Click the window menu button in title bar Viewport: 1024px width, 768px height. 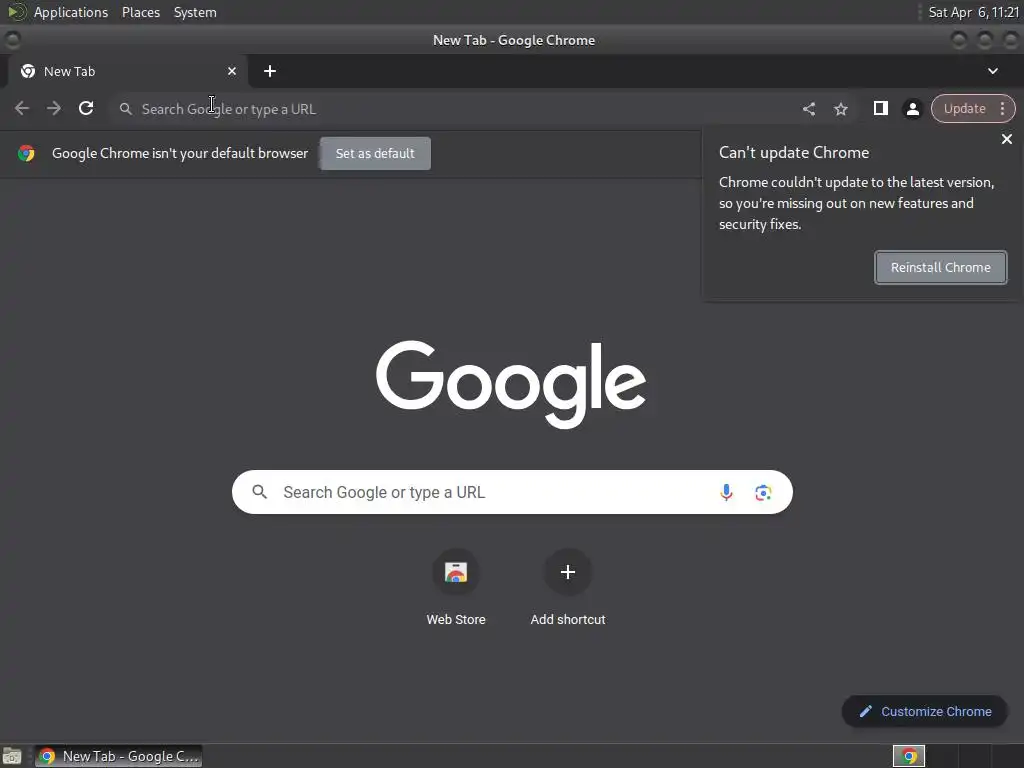pyautogui.click(x=12, y=40)
